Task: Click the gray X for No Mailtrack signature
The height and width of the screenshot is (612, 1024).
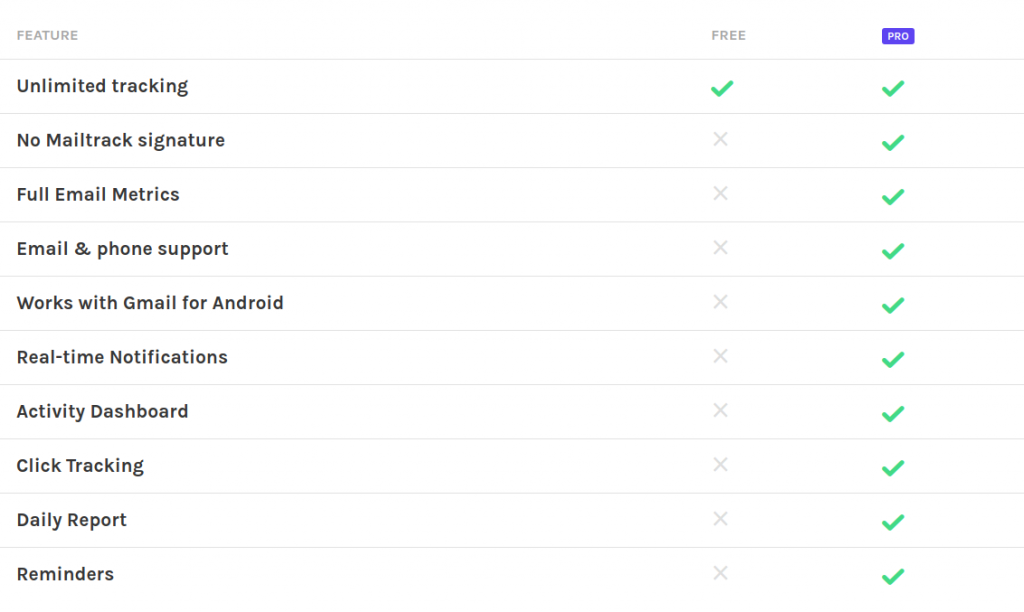Action: (x=720, y=139)
